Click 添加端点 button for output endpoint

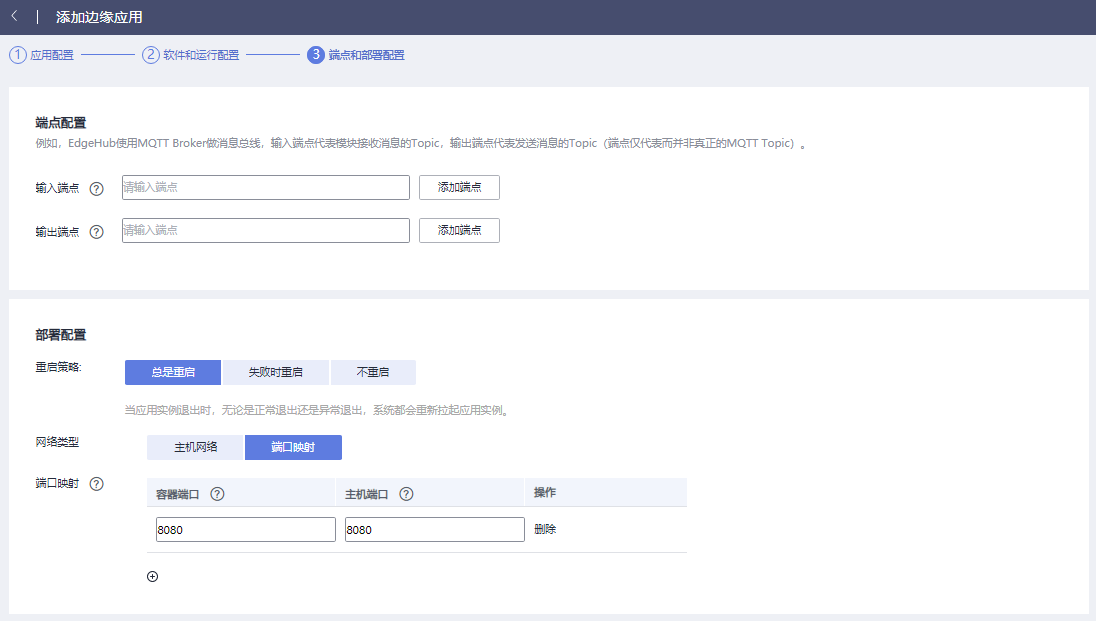coord(459,230)
